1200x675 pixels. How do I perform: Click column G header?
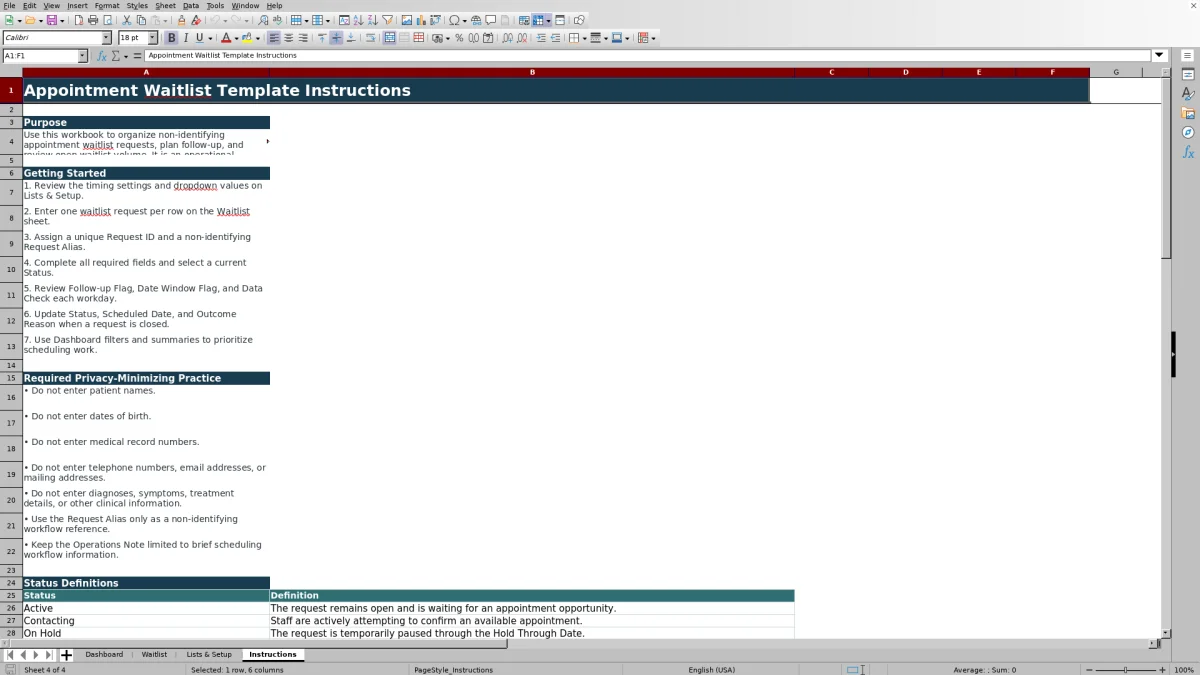point(1117,72)
